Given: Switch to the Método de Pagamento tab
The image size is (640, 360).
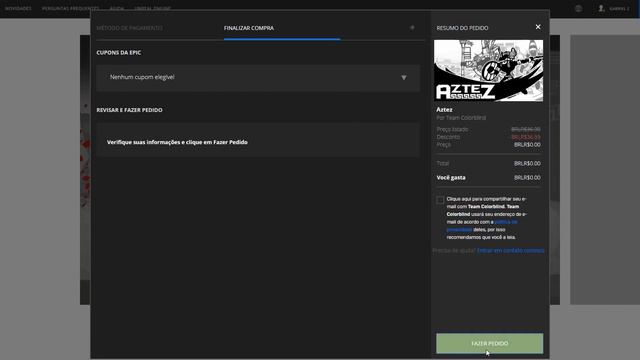Looking at the screenshot, I should (x=129, y=28).
